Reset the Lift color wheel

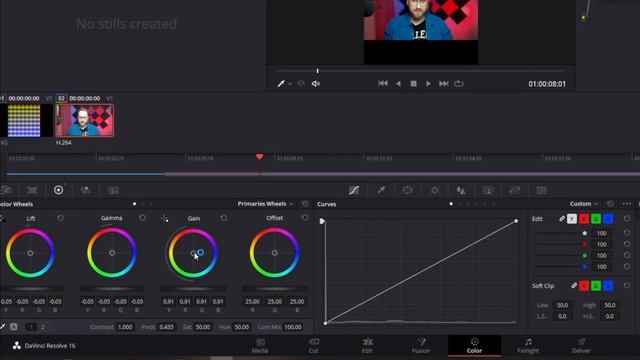pos(60,218)
